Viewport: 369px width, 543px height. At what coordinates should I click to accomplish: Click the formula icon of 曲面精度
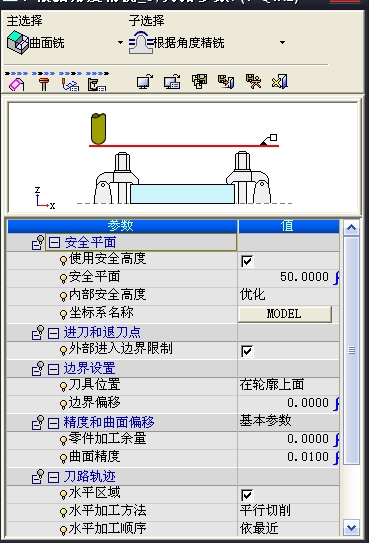click(x=336, y=457)
